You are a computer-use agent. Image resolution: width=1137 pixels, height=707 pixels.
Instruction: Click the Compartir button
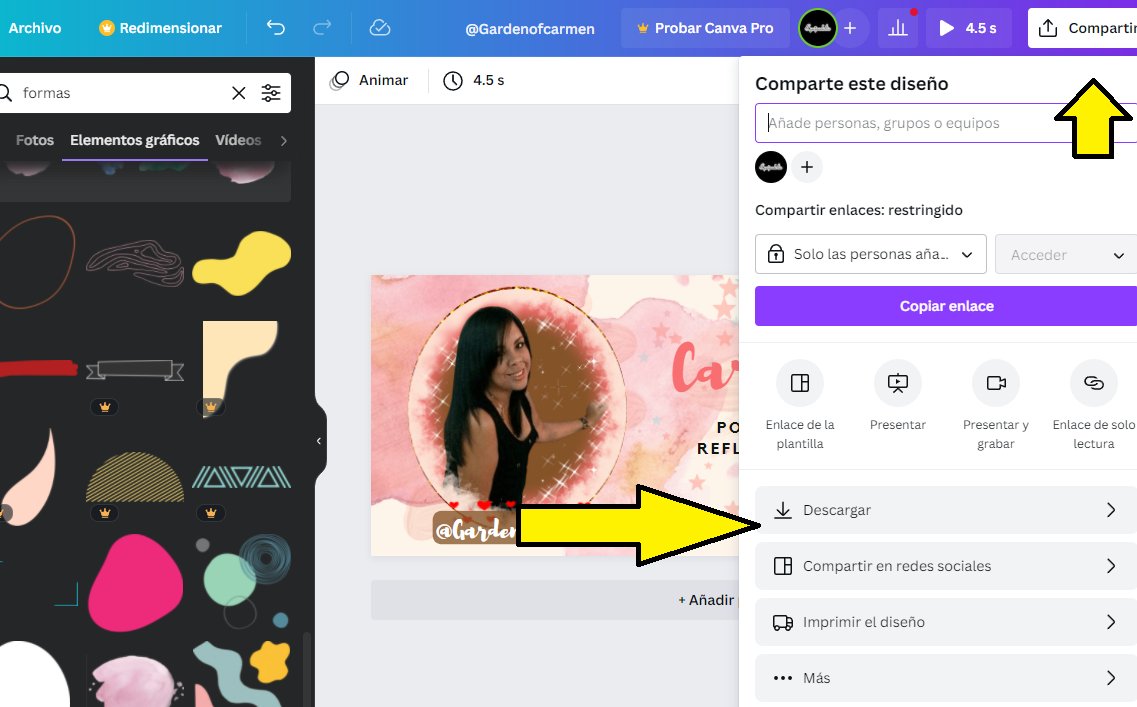point(1083,28)
